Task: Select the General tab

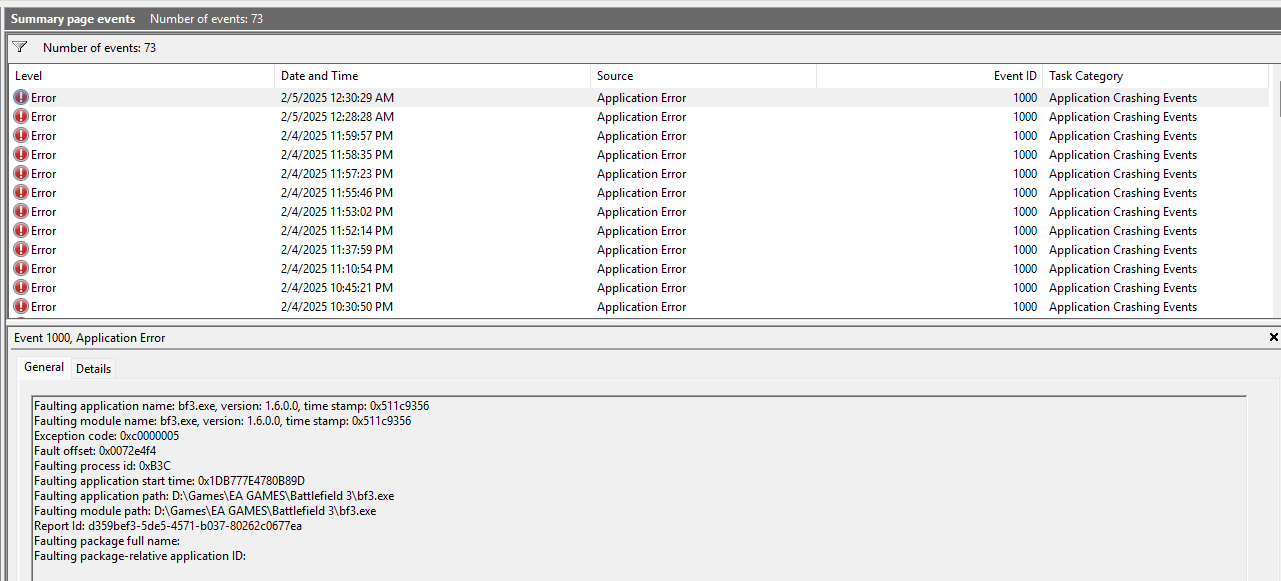Action: coord(44,368)
